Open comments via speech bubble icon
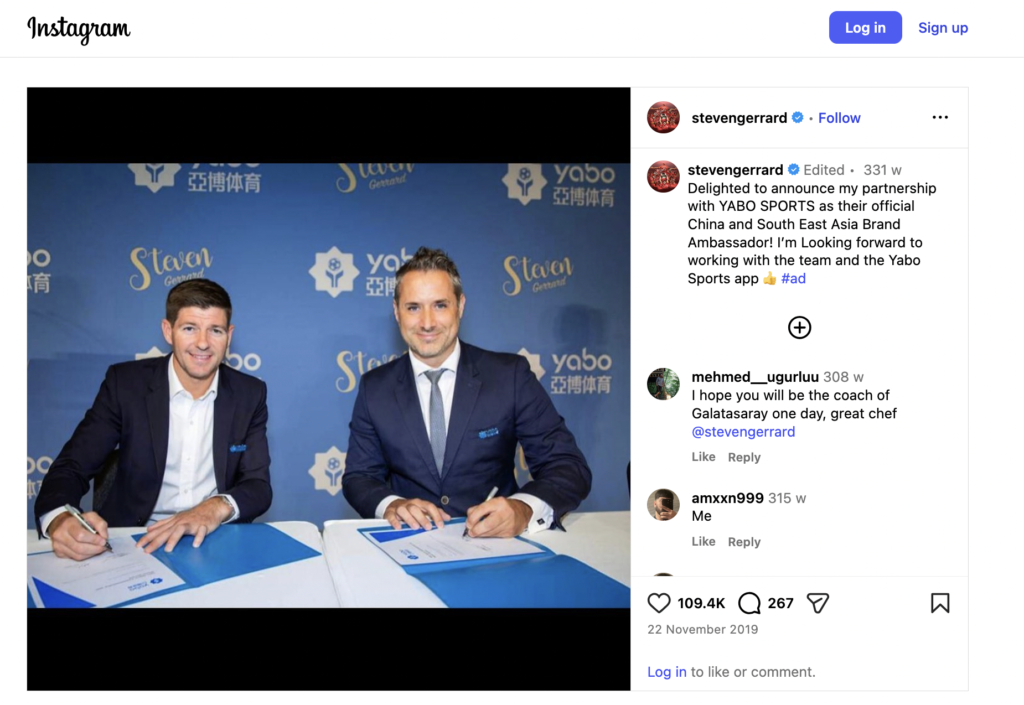This screenshot has height=705, width=1024. 749,603
